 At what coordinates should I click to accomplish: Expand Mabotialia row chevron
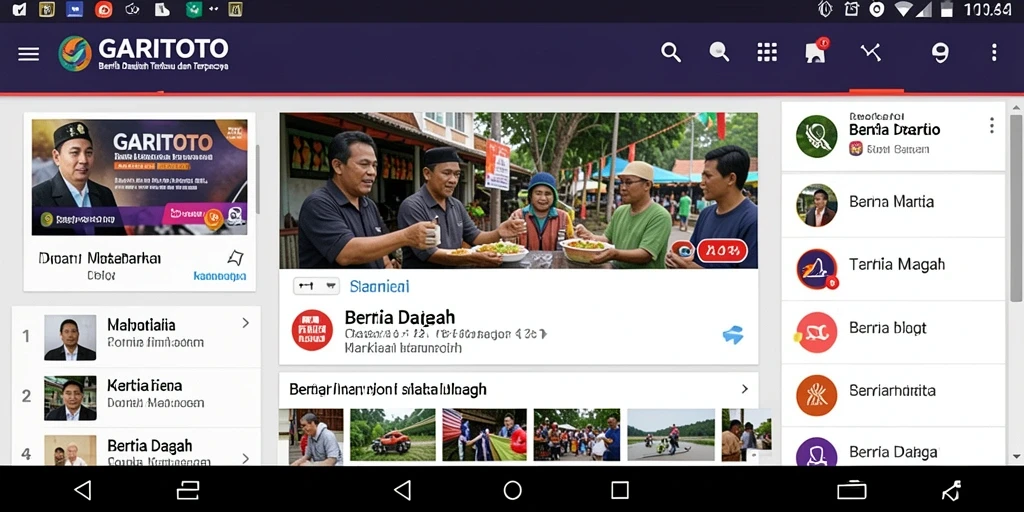[x=246, y=323]
